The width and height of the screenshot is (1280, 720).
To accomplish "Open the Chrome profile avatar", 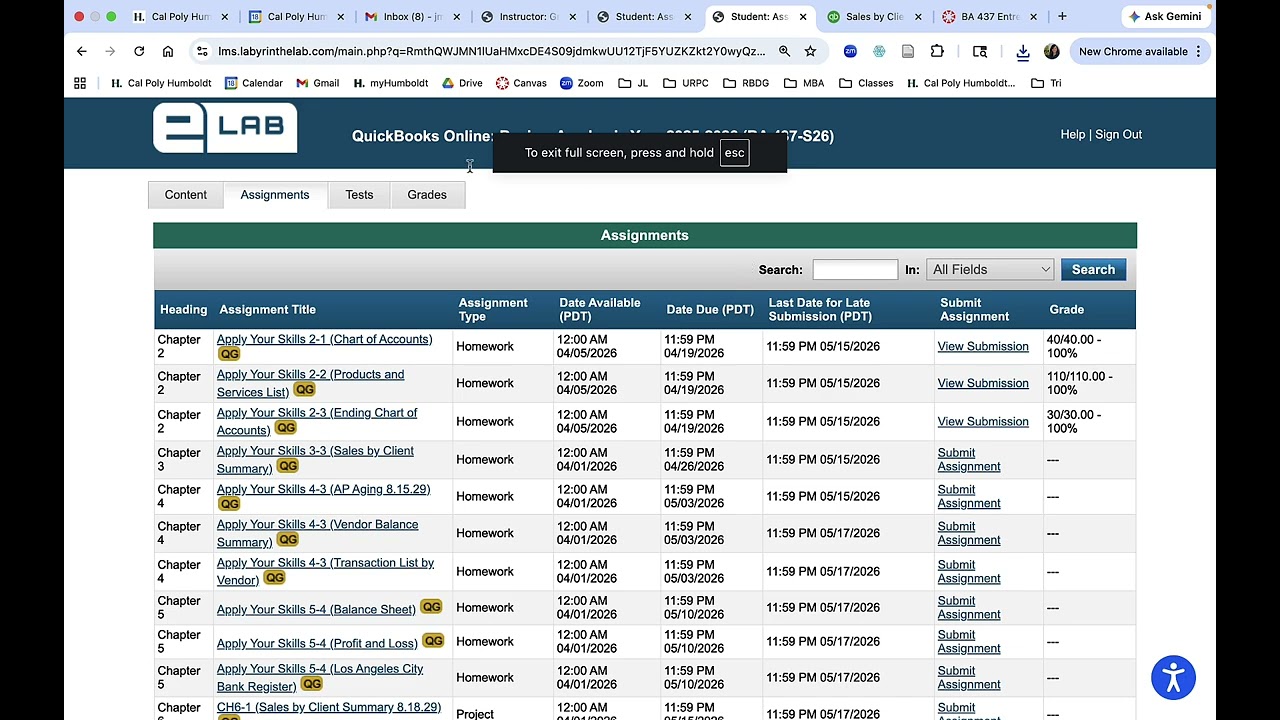I will pos(1052,51).
